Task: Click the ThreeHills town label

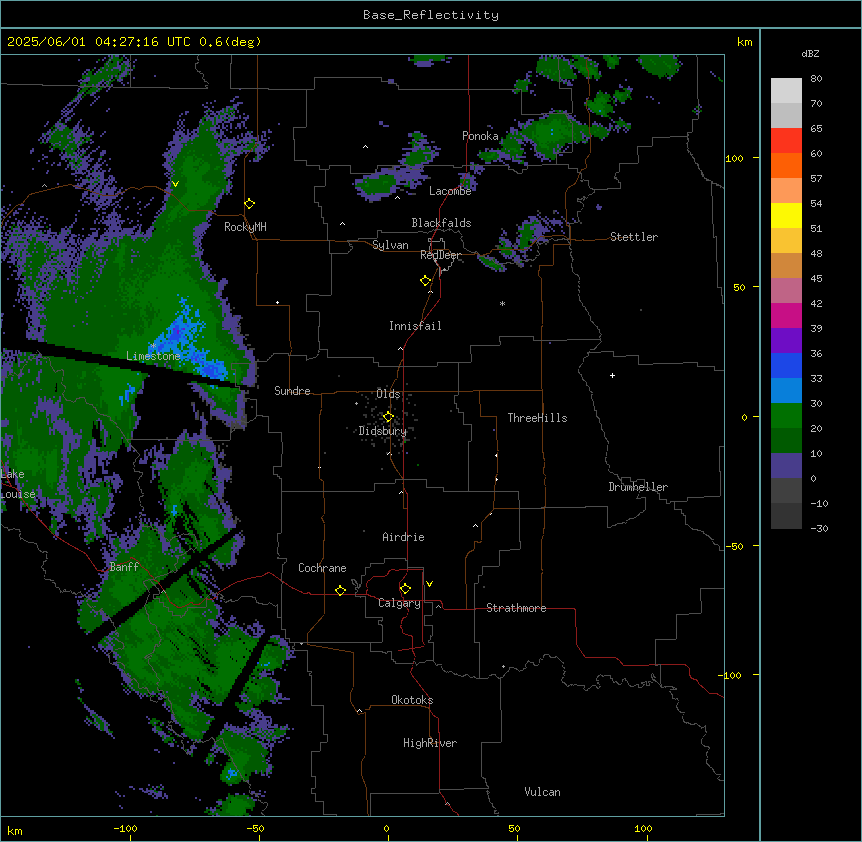Action: [538, 418]
